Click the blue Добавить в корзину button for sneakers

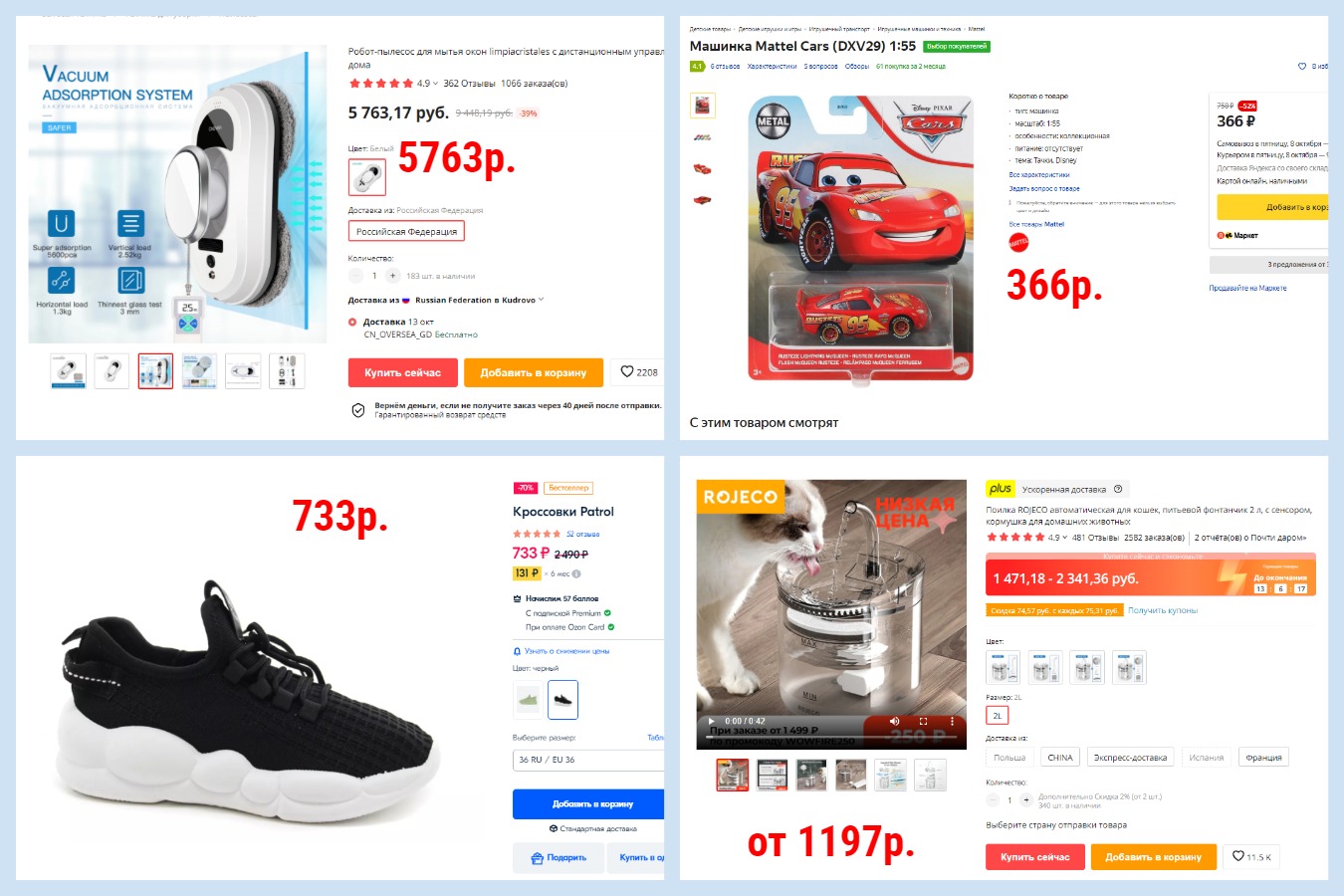[x=588, y=803]
